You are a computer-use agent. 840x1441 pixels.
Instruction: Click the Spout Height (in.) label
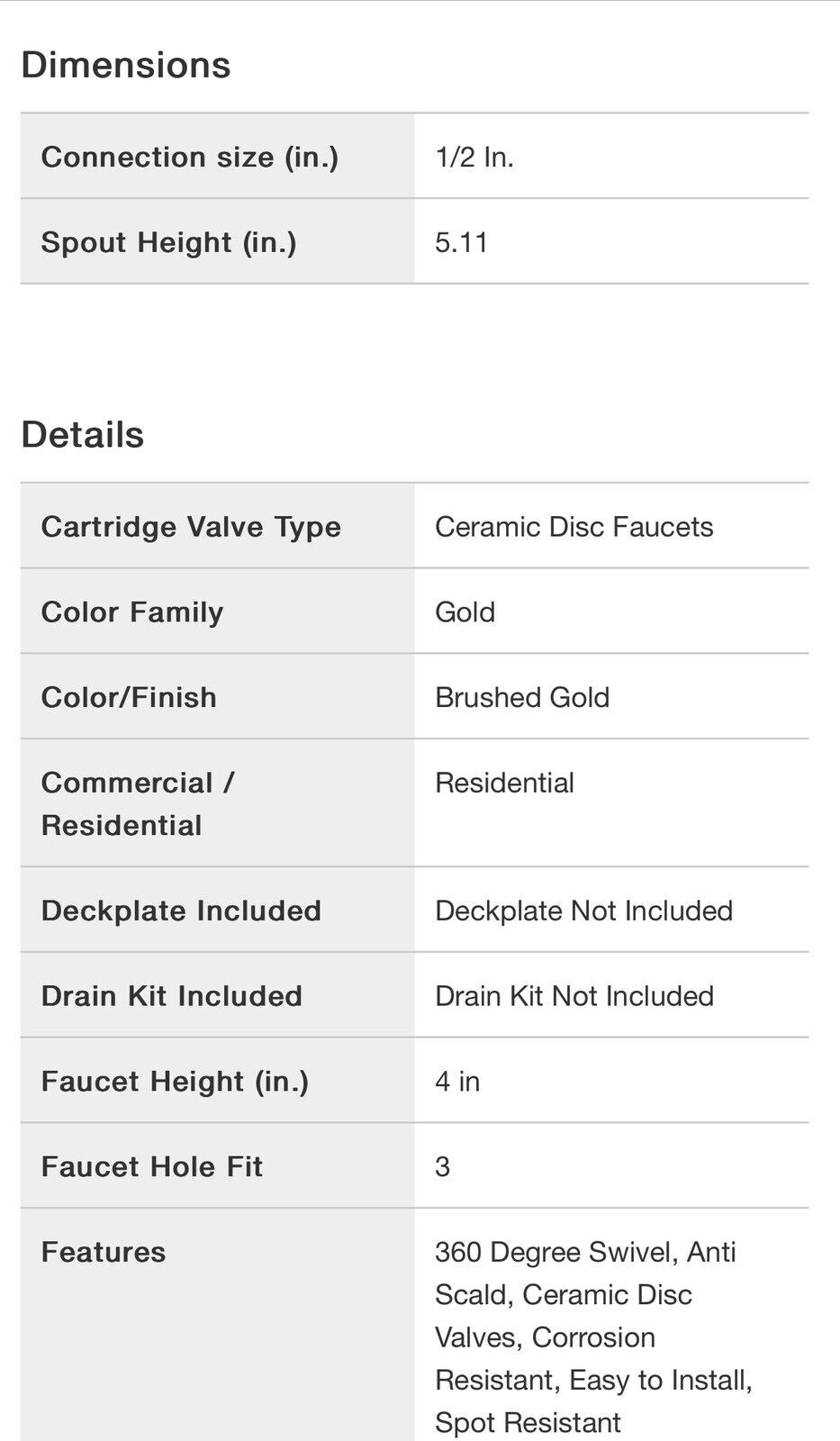[x=169, y=242]
